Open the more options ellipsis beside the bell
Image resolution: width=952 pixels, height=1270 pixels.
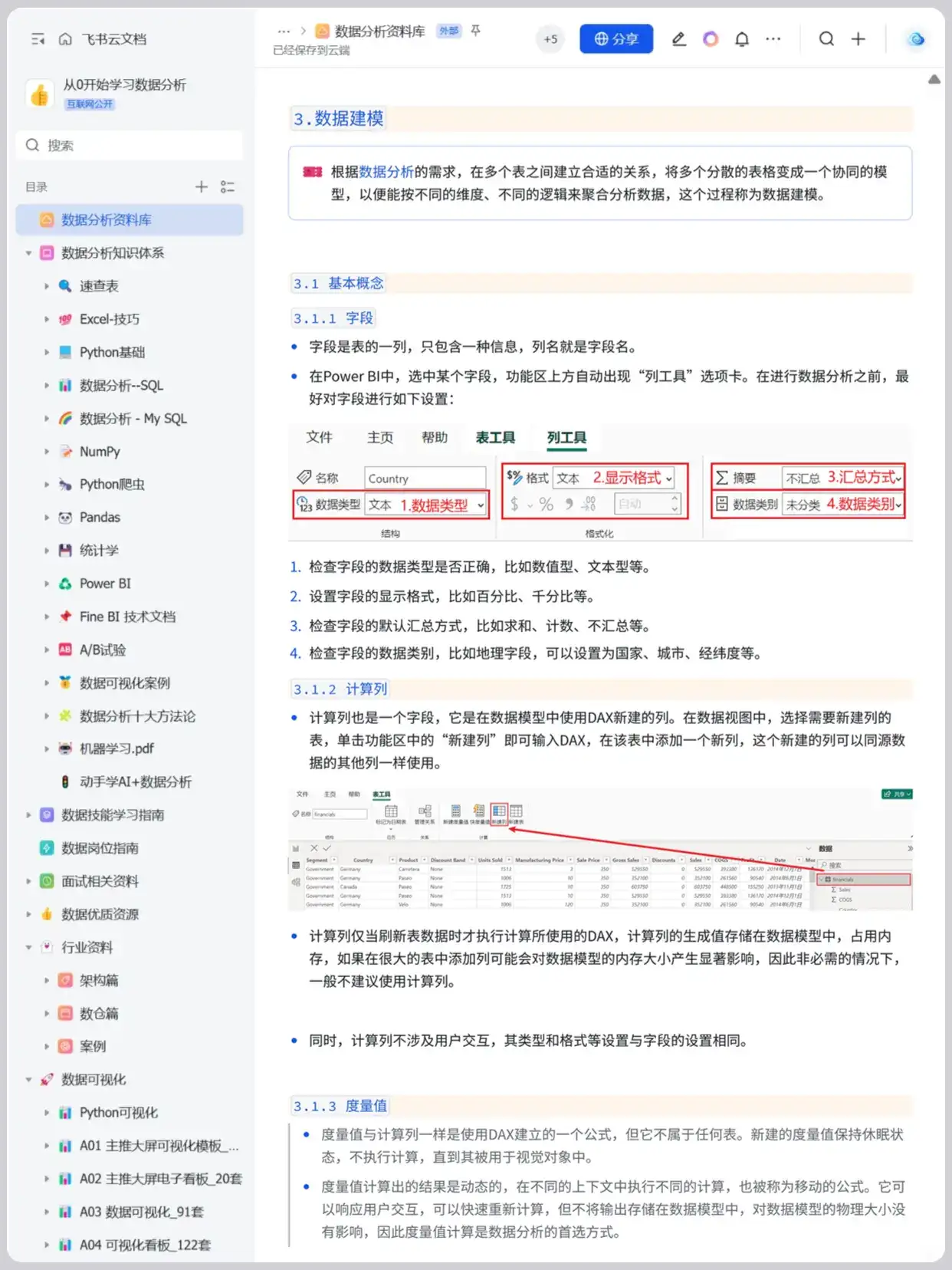773,39
